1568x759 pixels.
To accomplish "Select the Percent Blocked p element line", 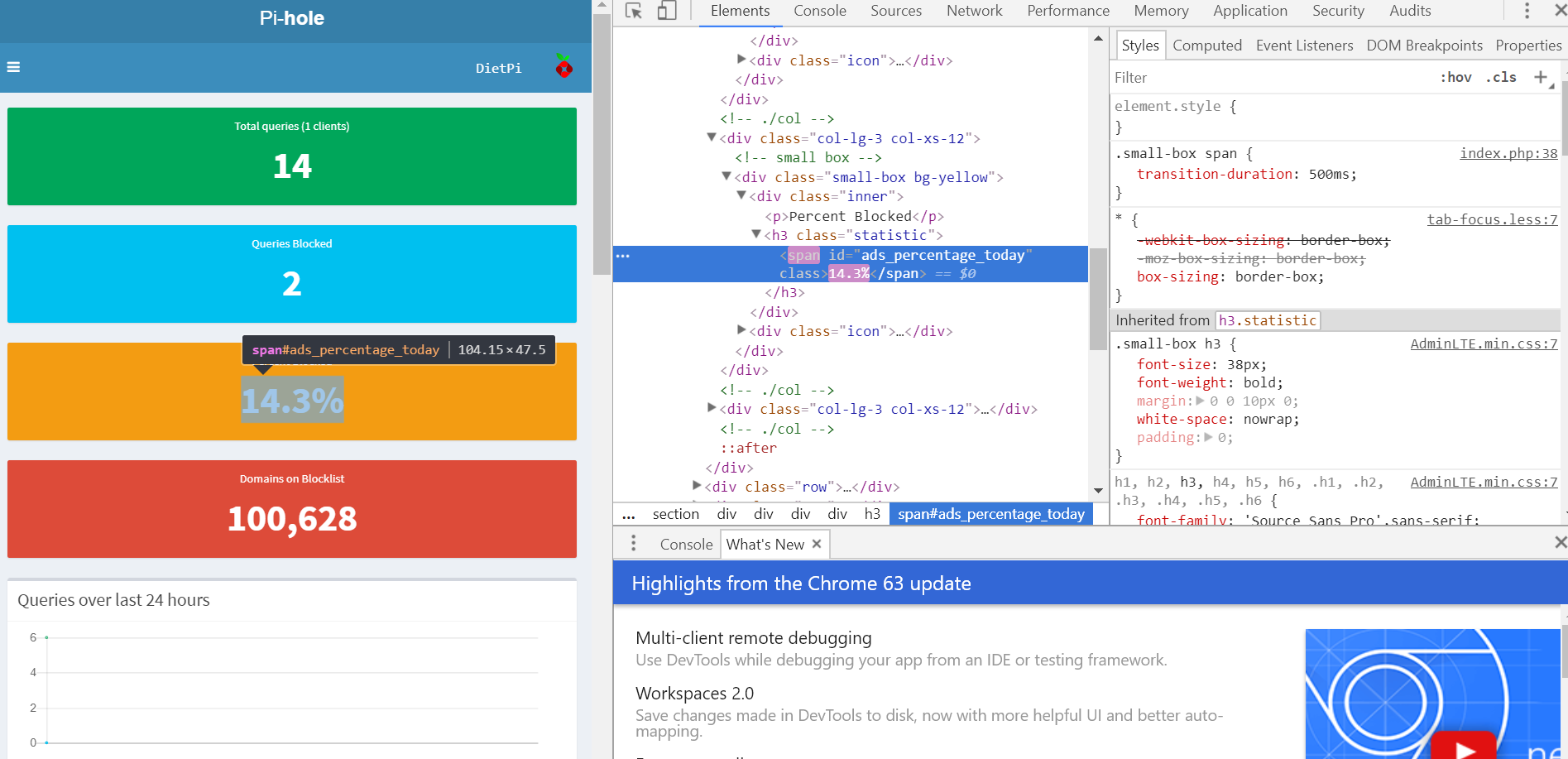I will click(x=854, y=216).
